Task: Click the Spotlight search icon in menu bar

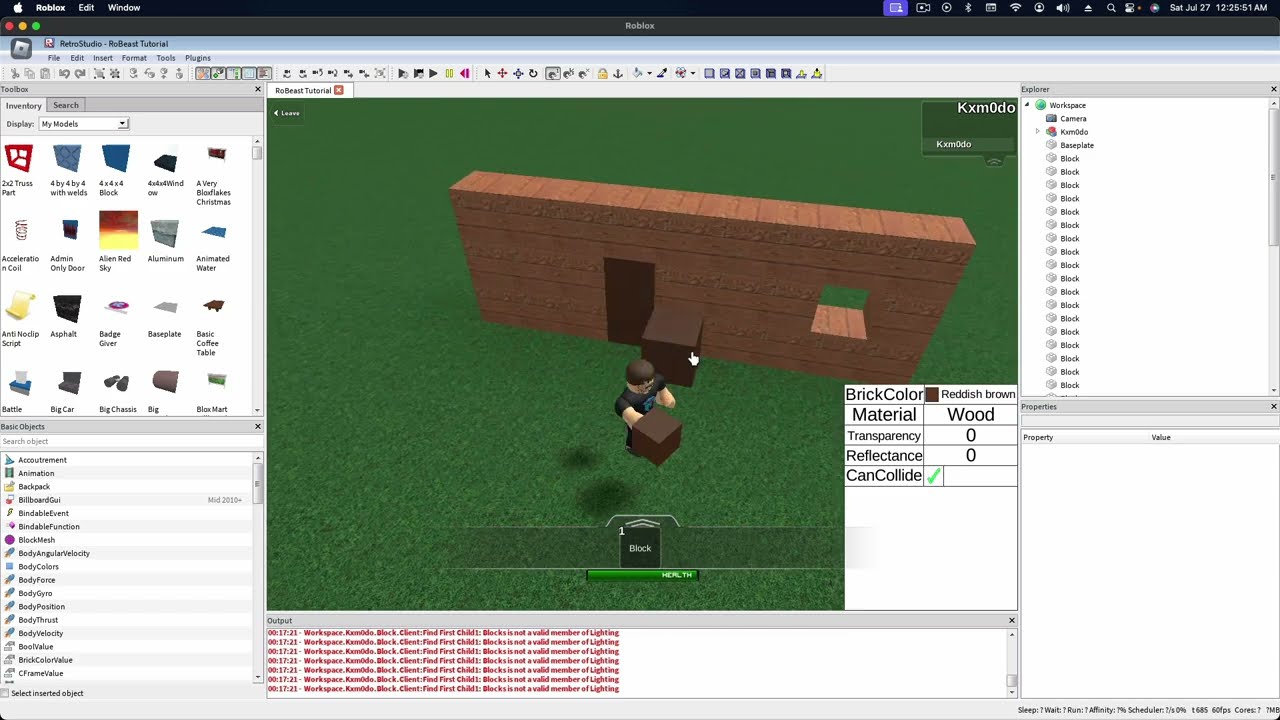Action: click(x=1111, y=8)
